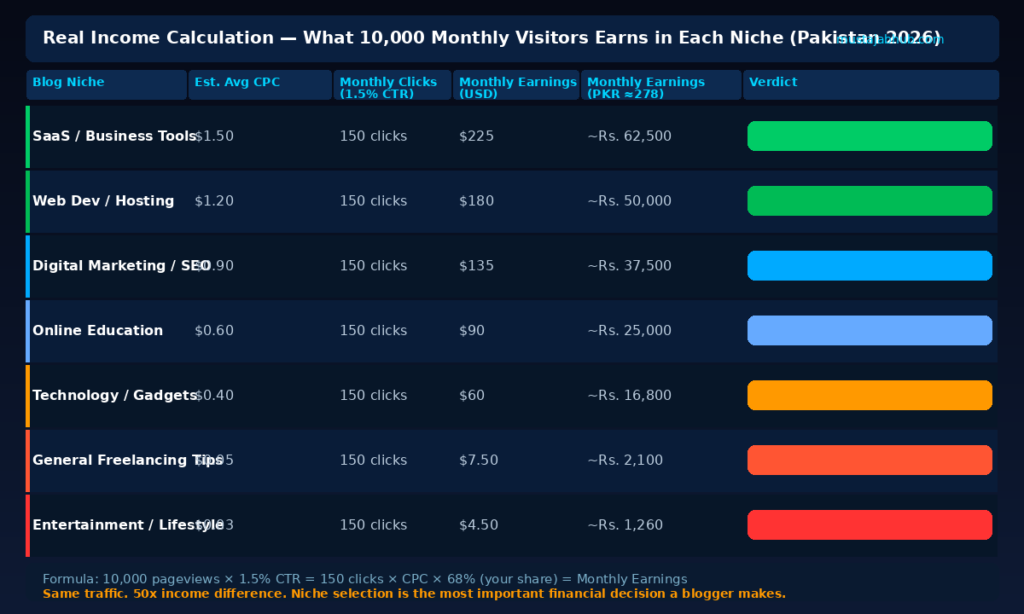Screen dimensions: 1024x614
Task: Click the 'Formula: 10,000 pageviews' footnote line
Action: (x=365, y=579)
